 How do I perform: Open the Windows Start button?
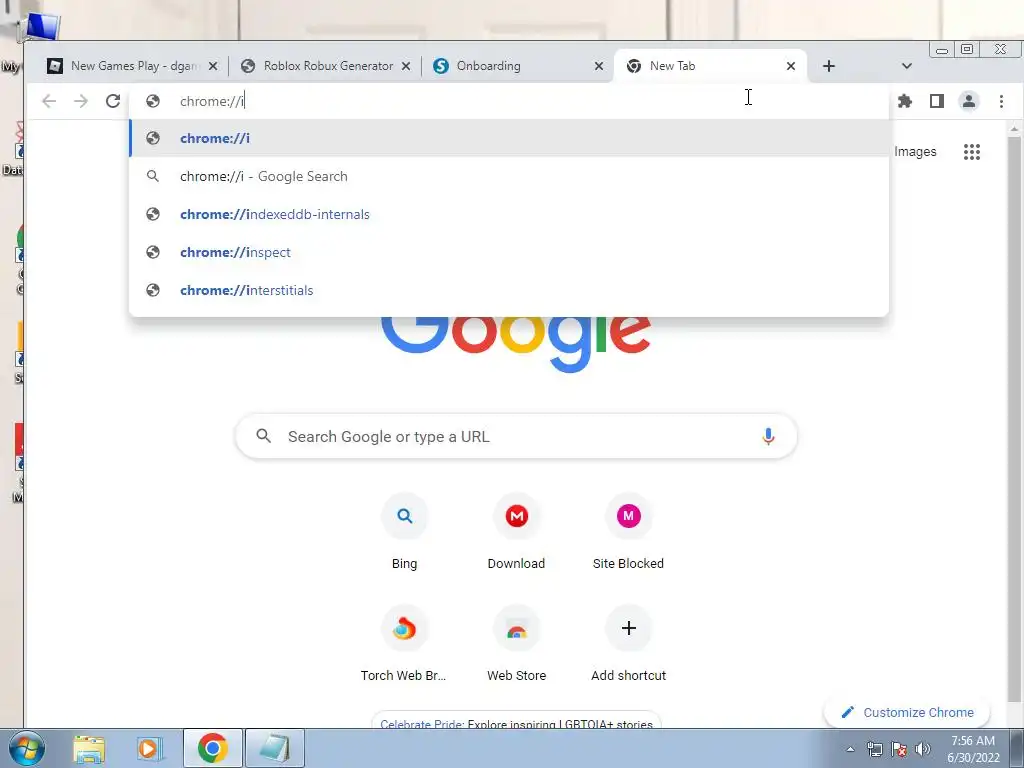tap(26, 748)
